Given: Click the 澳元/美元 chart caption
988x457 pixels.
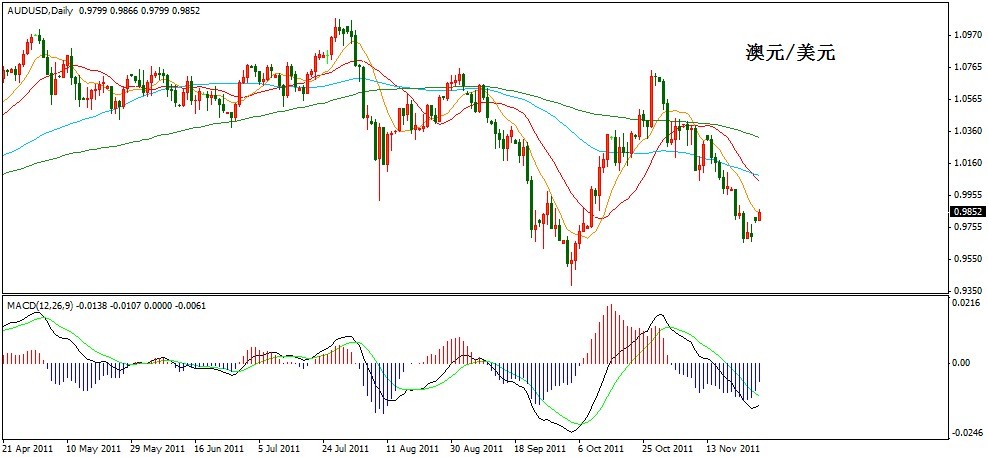Looking at the screenshot, I should coord(790,53).
